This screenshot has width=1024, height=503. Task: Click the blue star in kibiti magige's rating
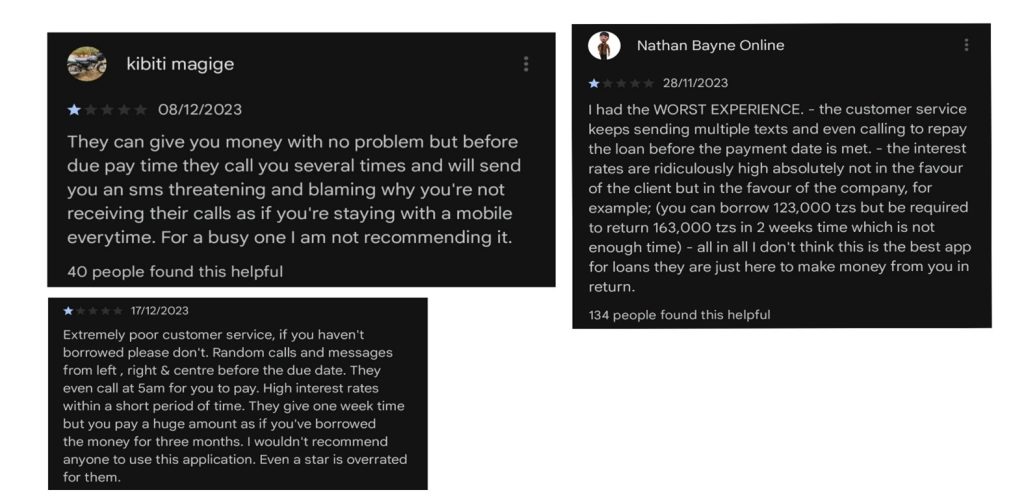click(x=74, y=110)
